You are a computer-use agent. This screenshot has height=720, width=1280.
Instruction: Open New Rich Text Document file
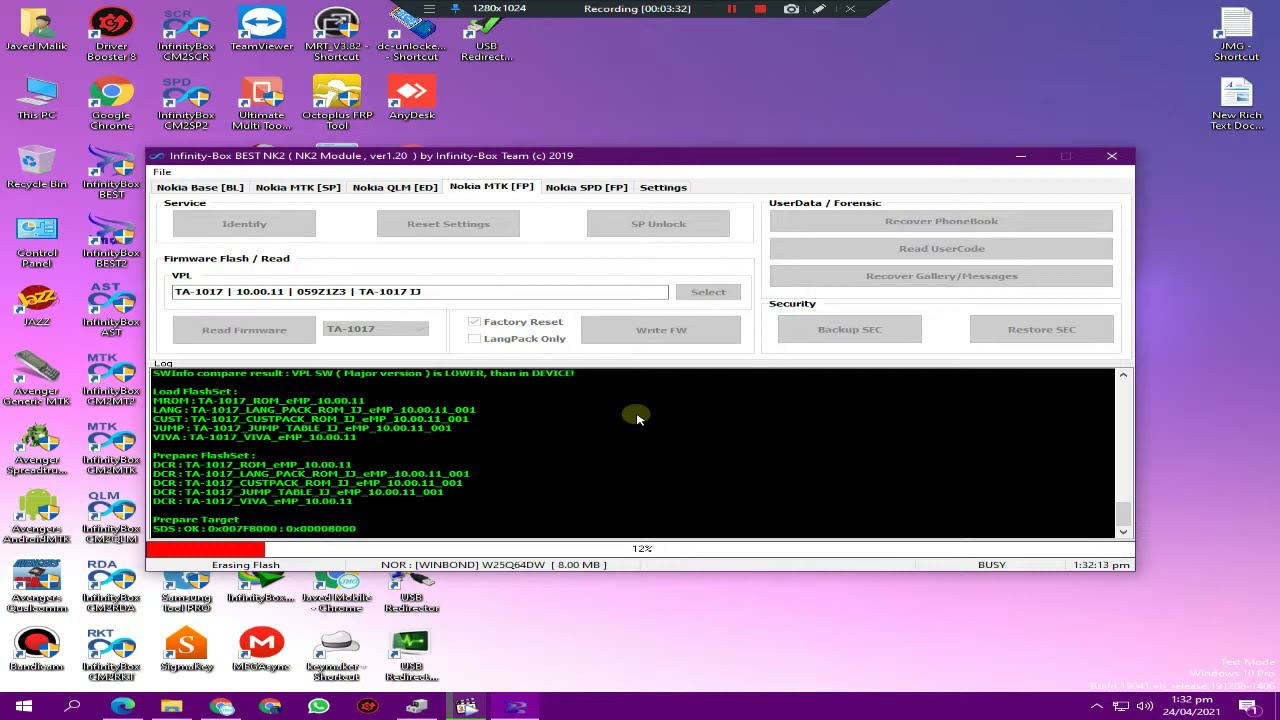(x=1236, y=104)
